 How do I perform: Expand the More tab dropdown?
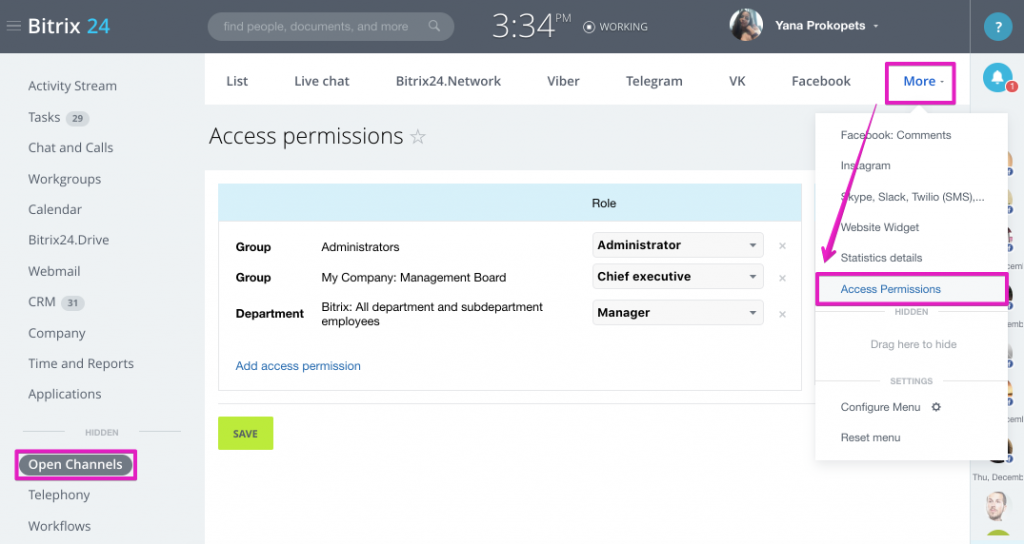coord(923,82)
